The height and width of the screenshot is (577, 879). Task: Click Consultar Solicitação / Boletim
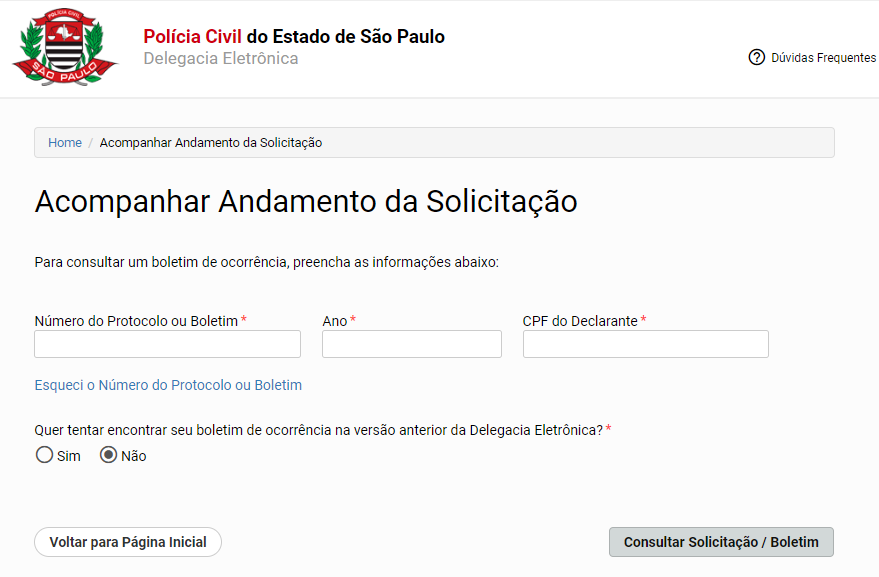coord(721,542)
